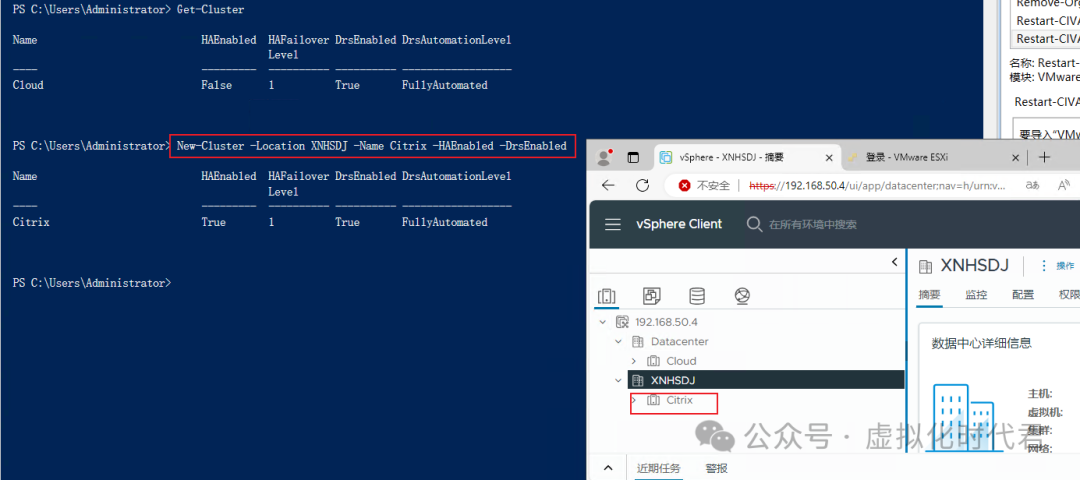Open the 警报 tab at the bottom
Screen dimensions: 1080x480
pos(716,468)
